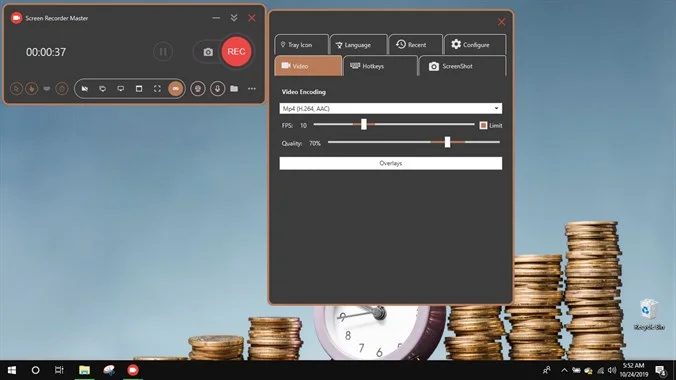Select the highlighted game recording mode icon
The width and height of the screenshot is (676, 380).
[175, 88]
